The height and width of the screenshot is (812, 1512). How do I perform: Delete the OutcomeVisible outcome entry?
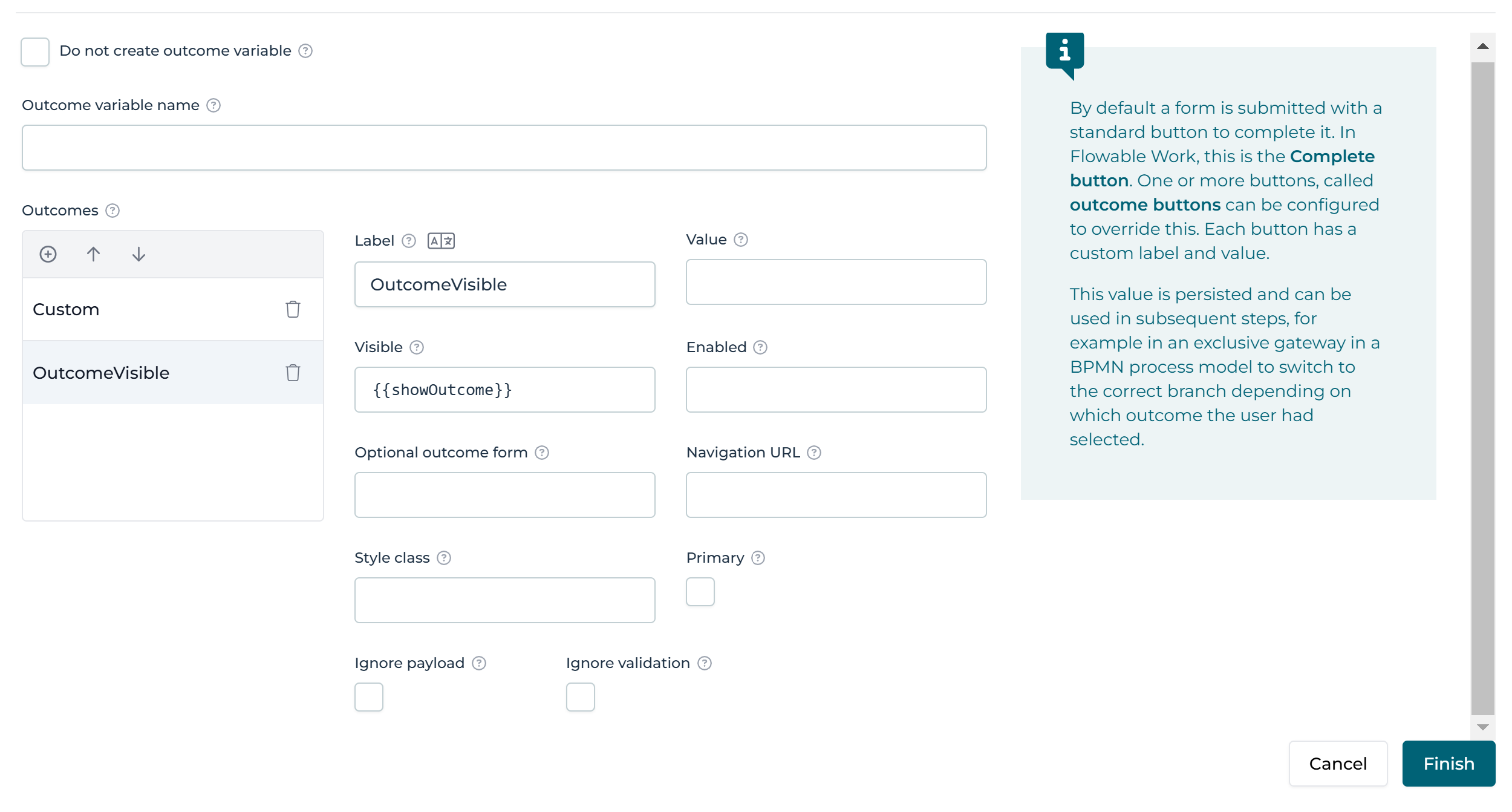click(293, 373)
